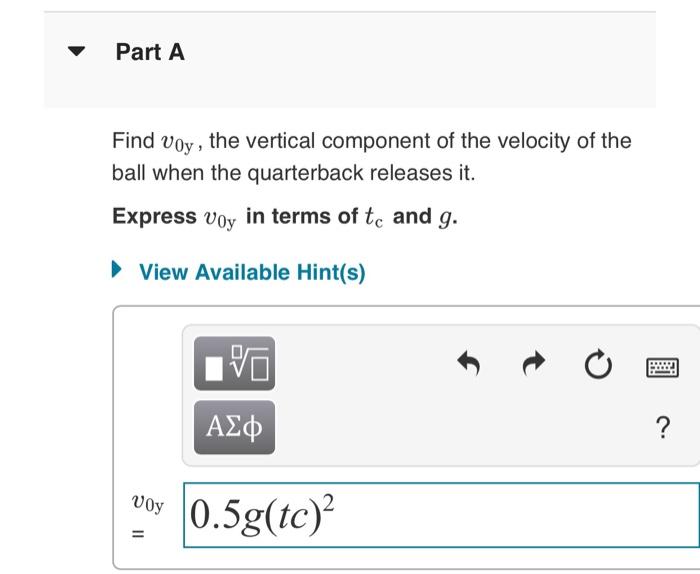Image resolution: width=700 pixels, height=574 pixels.
Task: Expand the hints disclosure triangle
Action: click(116, 269)
